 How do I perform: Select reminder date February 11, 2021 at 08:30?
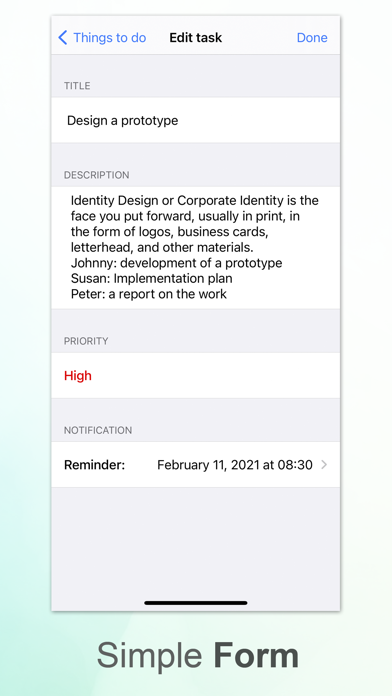click(235, 465)
